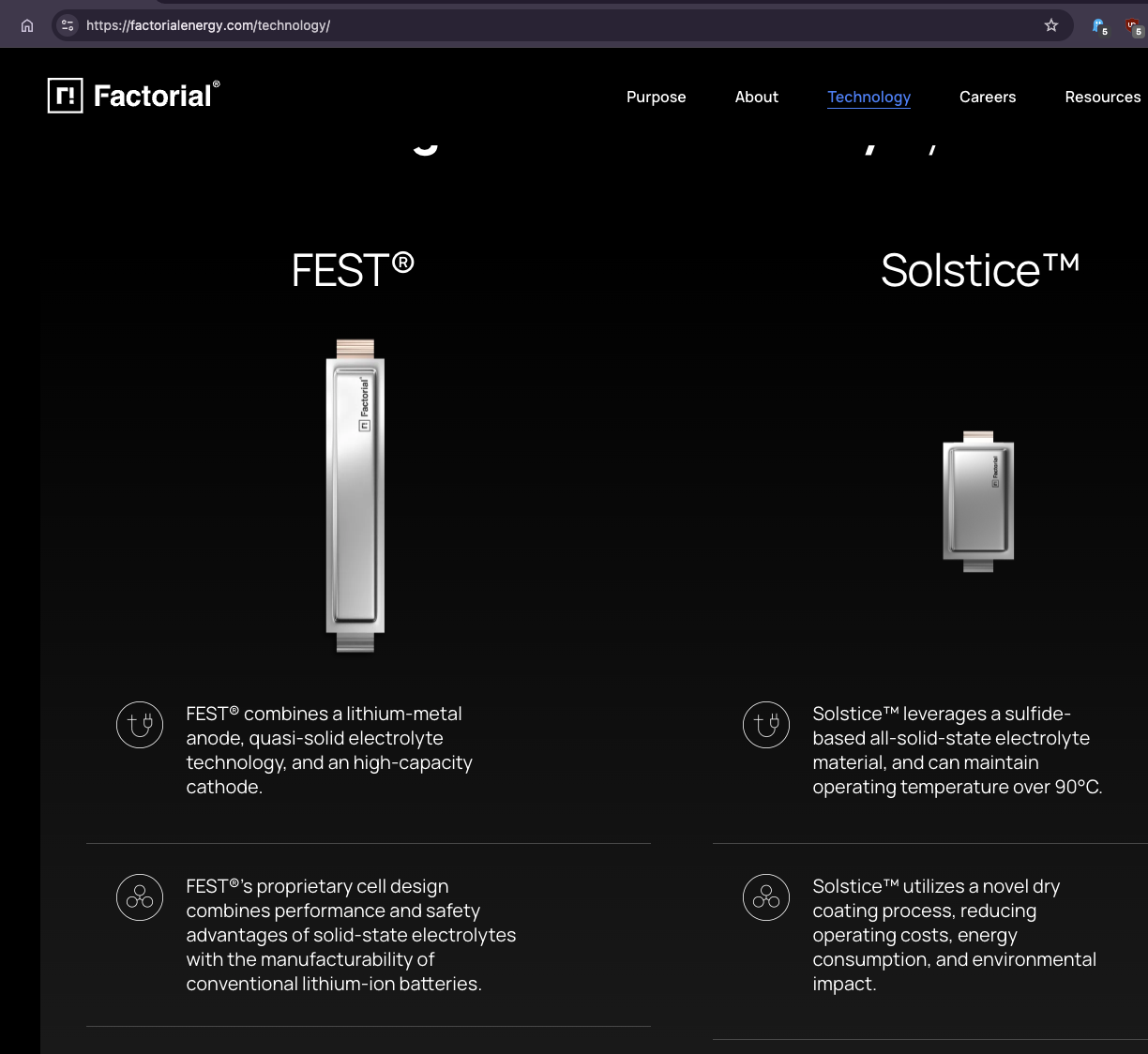Image resolution: width=1148 pixels, height=1054 pixels.
Task: Bookmark this page with the star icon
Action: point(1051,25)
